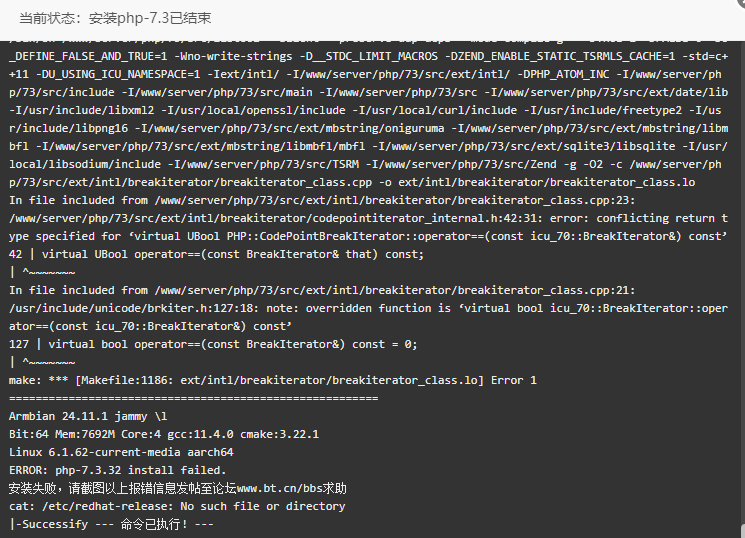Click the 'ERROR: php-7.3.32 install failed.' line
The image size is (745, 538).
(117, 471)
